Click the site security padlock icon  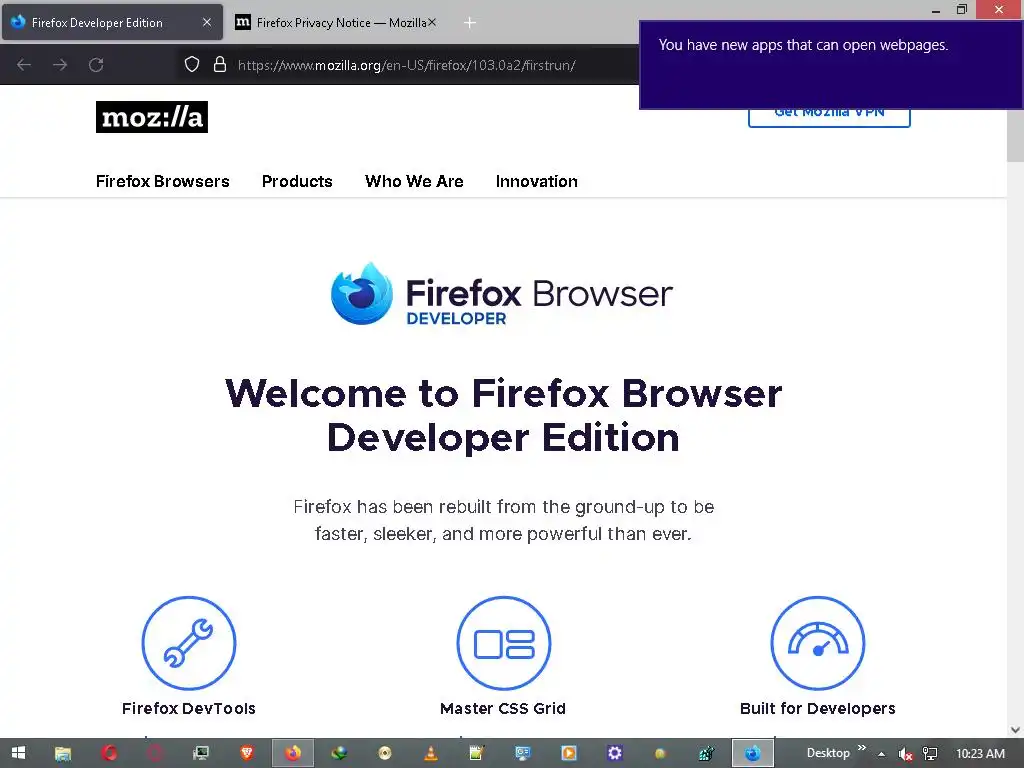tap(220, 65)
